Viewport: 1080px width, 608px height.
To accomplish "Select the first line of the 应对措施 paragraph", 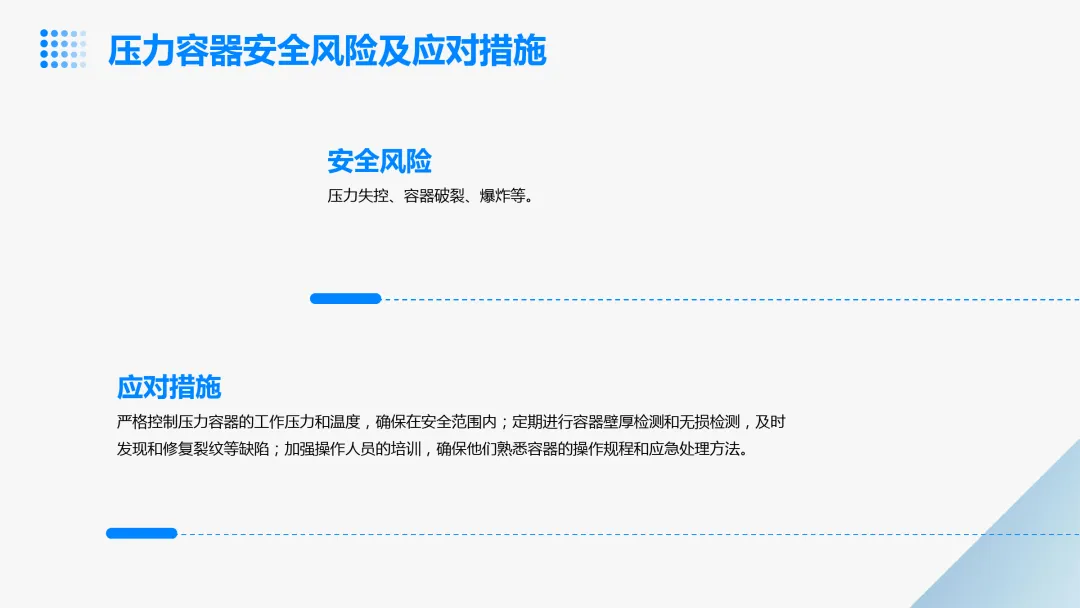I will 450,422.
